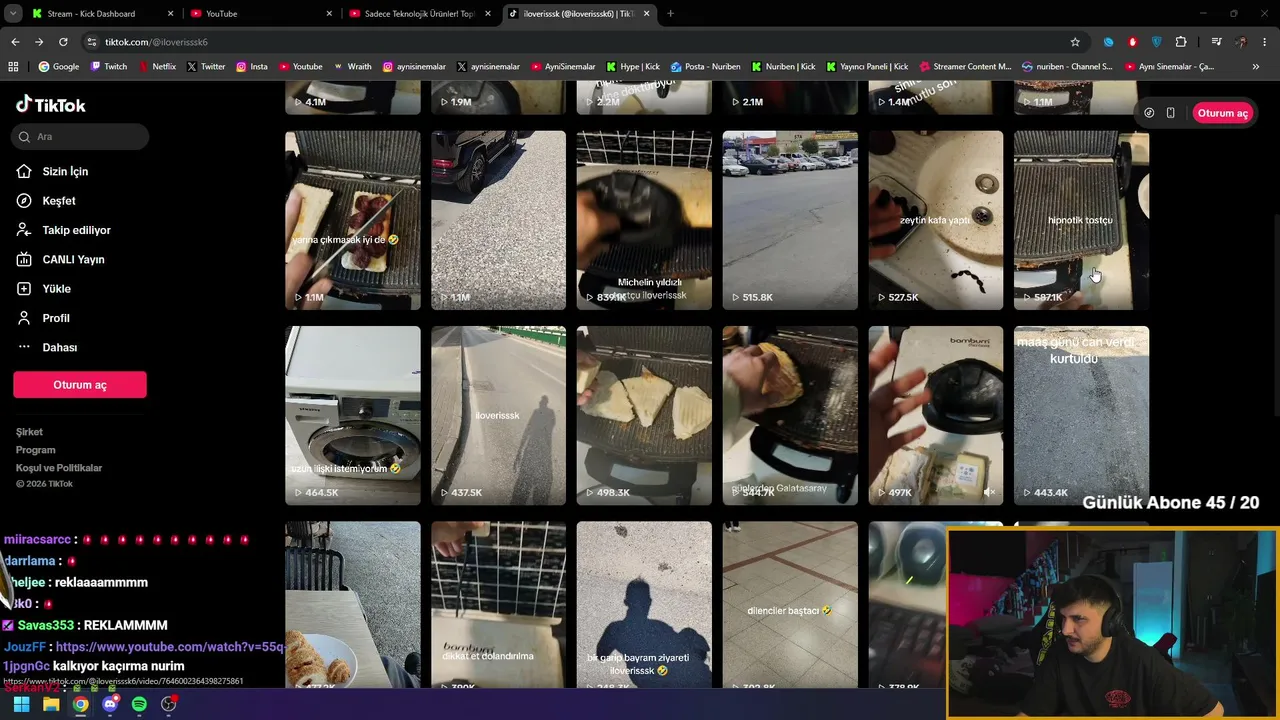Open the Chrome three-dot menu
Screen dimensions: 1280x720
1264,42
